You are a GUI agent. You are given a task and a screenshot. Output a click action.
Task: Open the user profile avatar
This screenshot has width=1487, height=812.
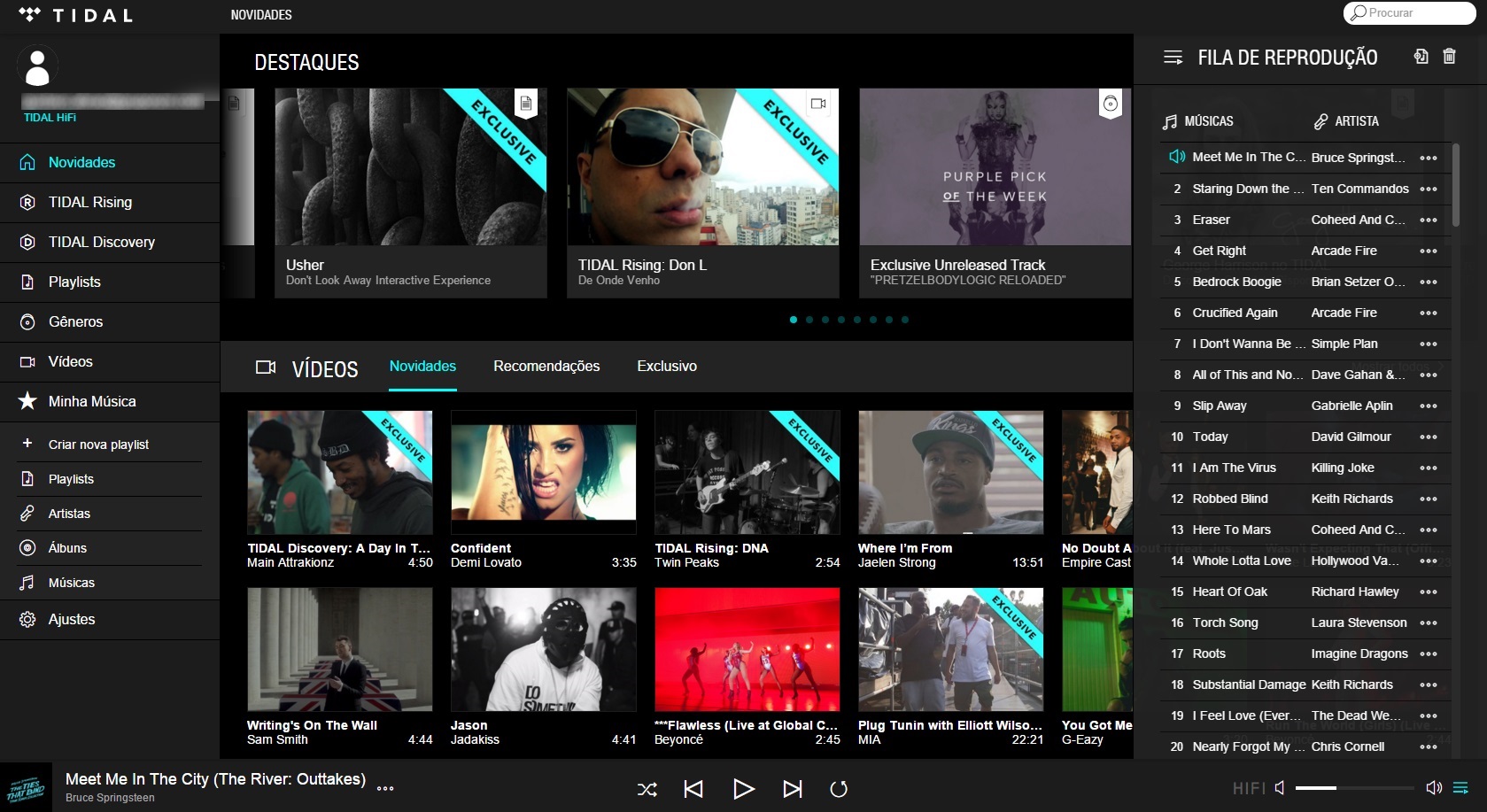pos(37,66)
